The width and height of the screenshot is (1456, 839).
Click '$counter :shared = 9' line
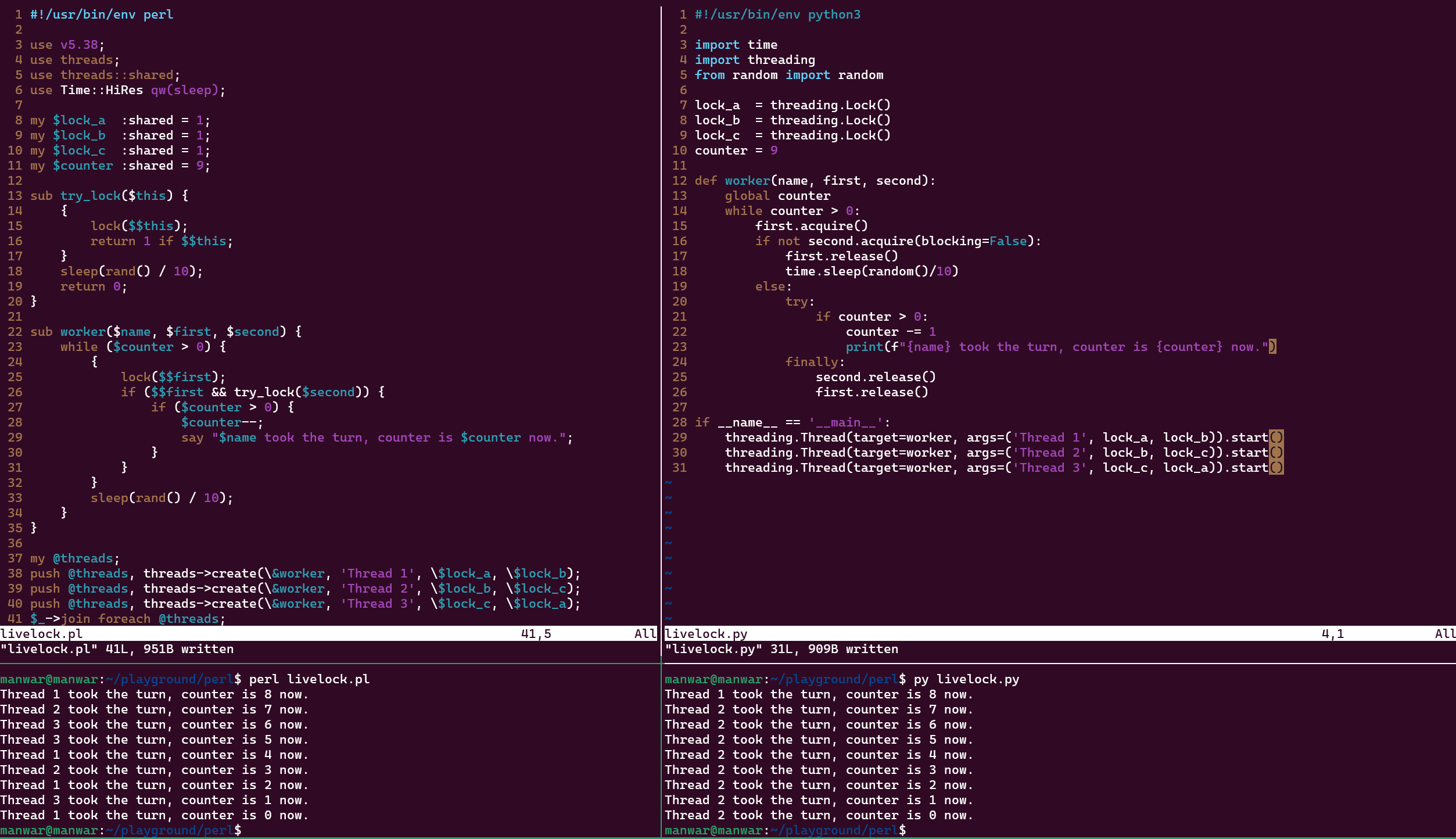(x=120, y=166)
